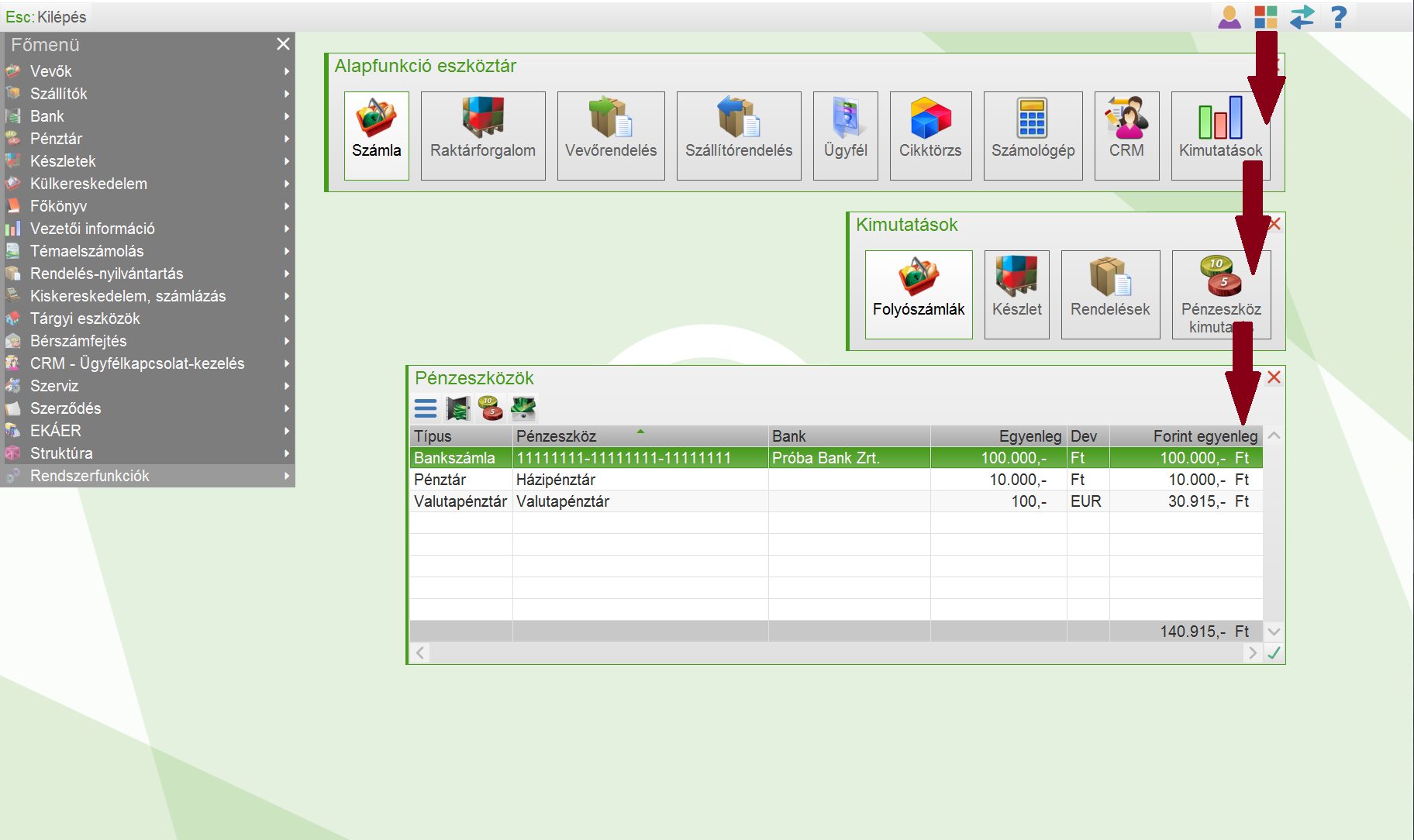The height and width of the screenshot is (840, 1414).
Task: Click the table's scroll right arrow
Action: point(1253,653)
